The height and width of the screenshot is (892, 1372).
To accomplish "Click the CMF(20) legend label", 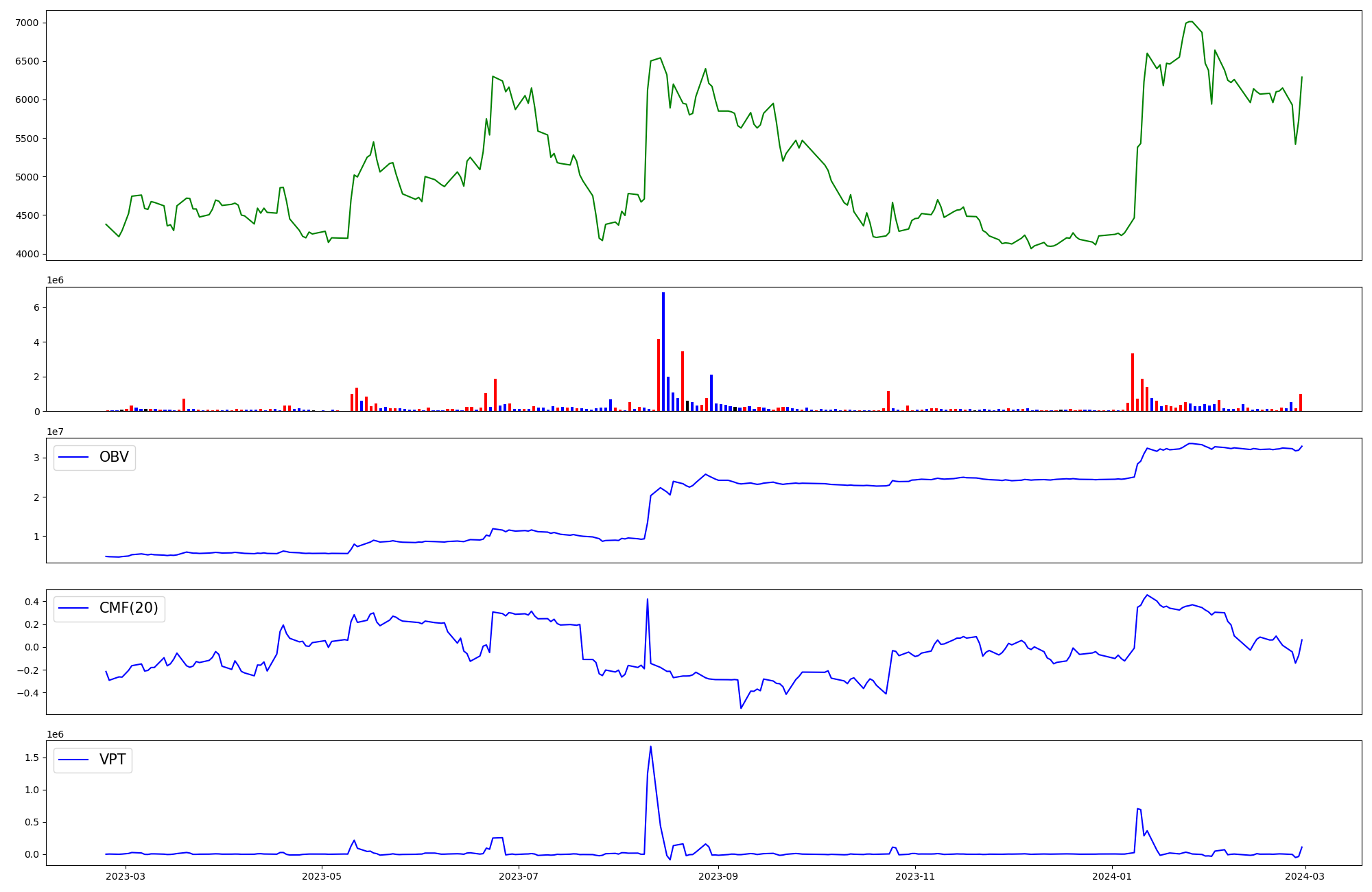I will (128, 608).
